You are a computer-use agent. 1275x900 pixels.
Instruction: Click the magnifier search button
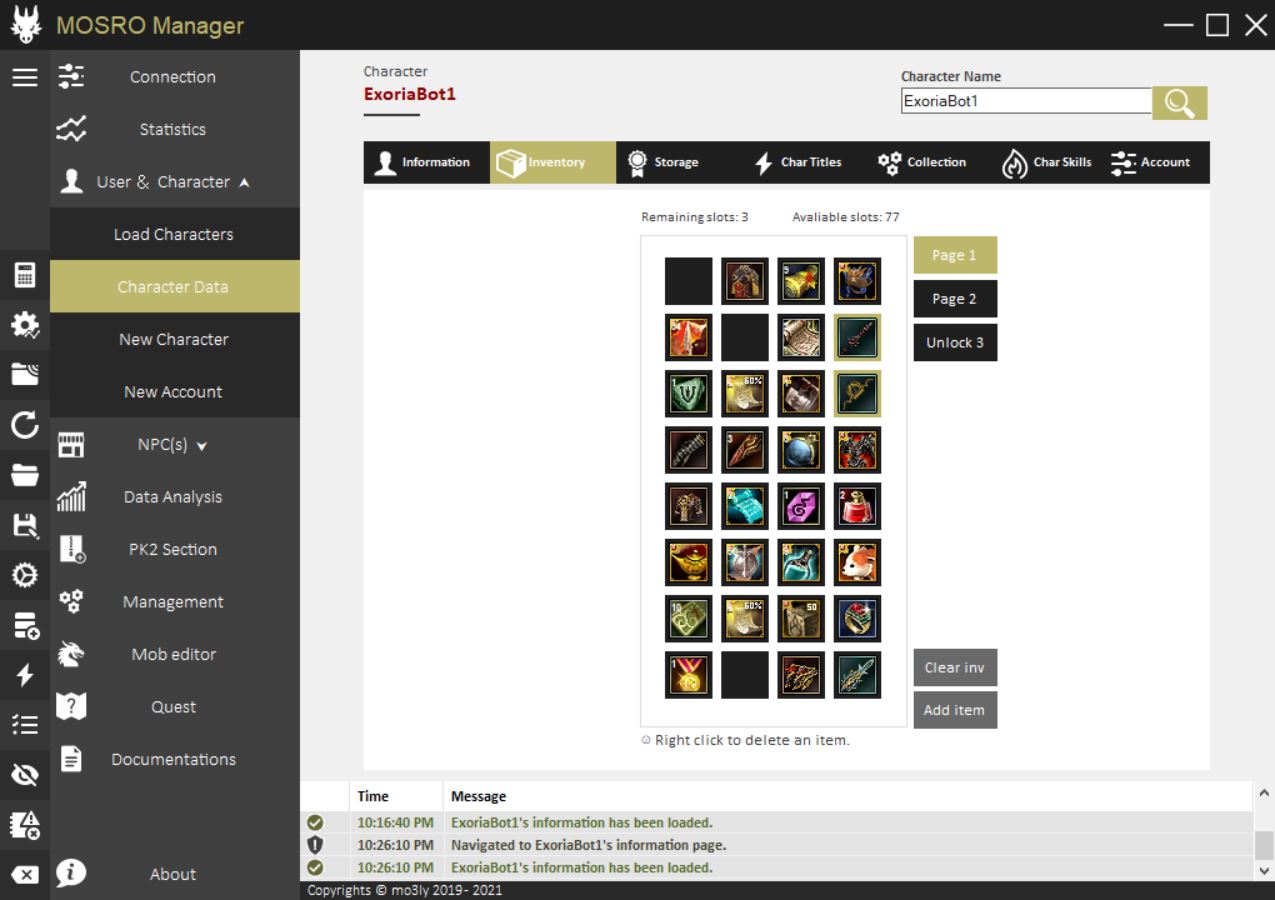point(1179,103)
